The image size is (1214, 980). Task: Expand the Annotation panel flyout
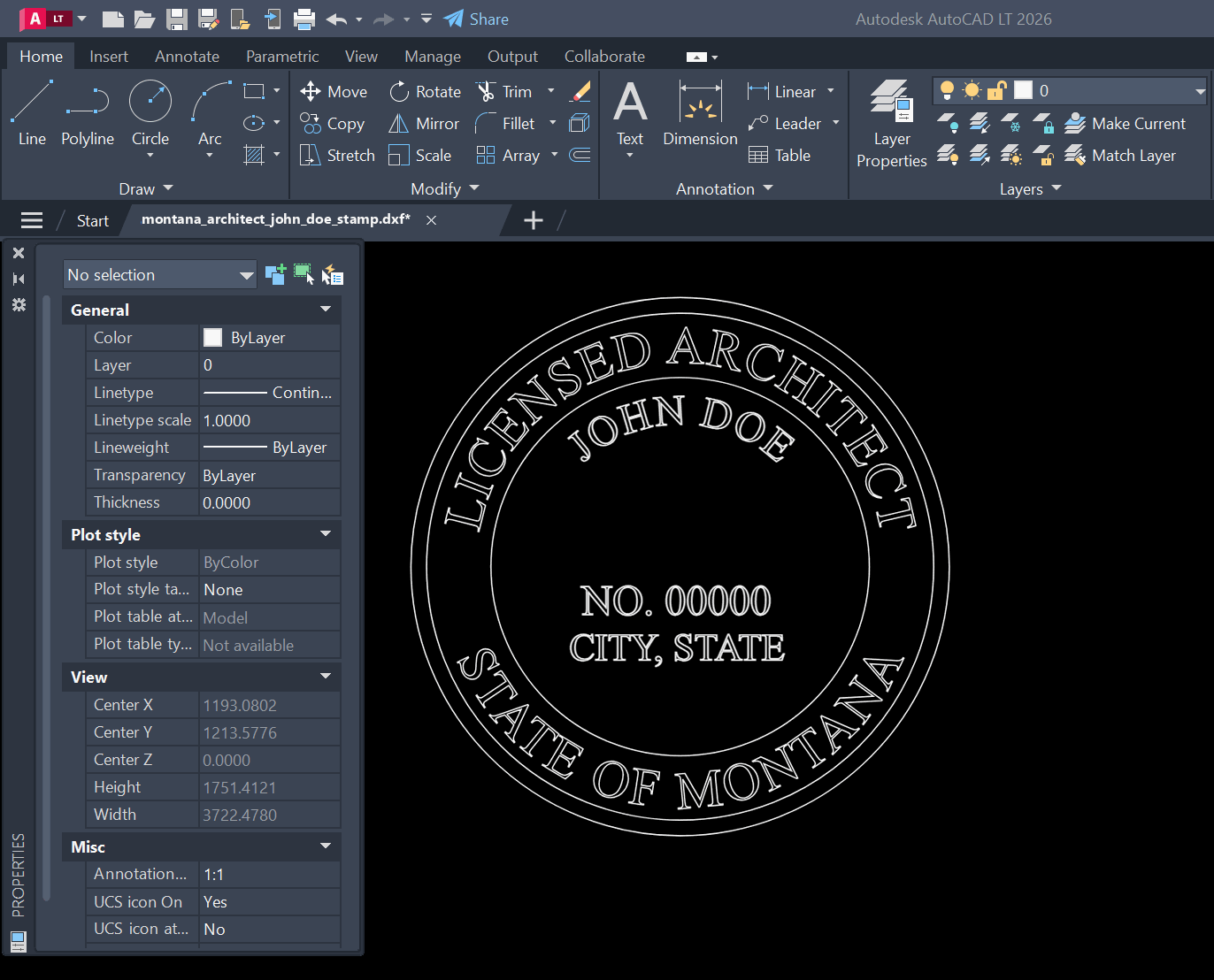pos(725,188)
